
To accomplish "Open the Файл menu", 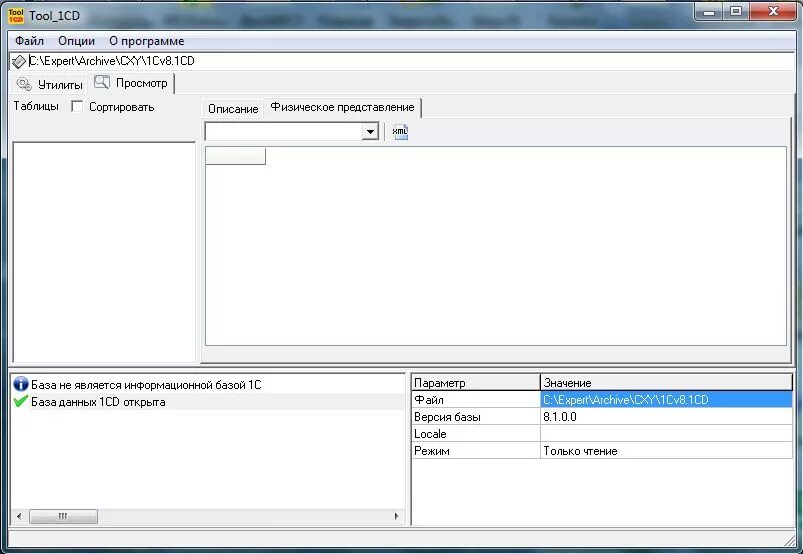I will click(x=29, y=41).
